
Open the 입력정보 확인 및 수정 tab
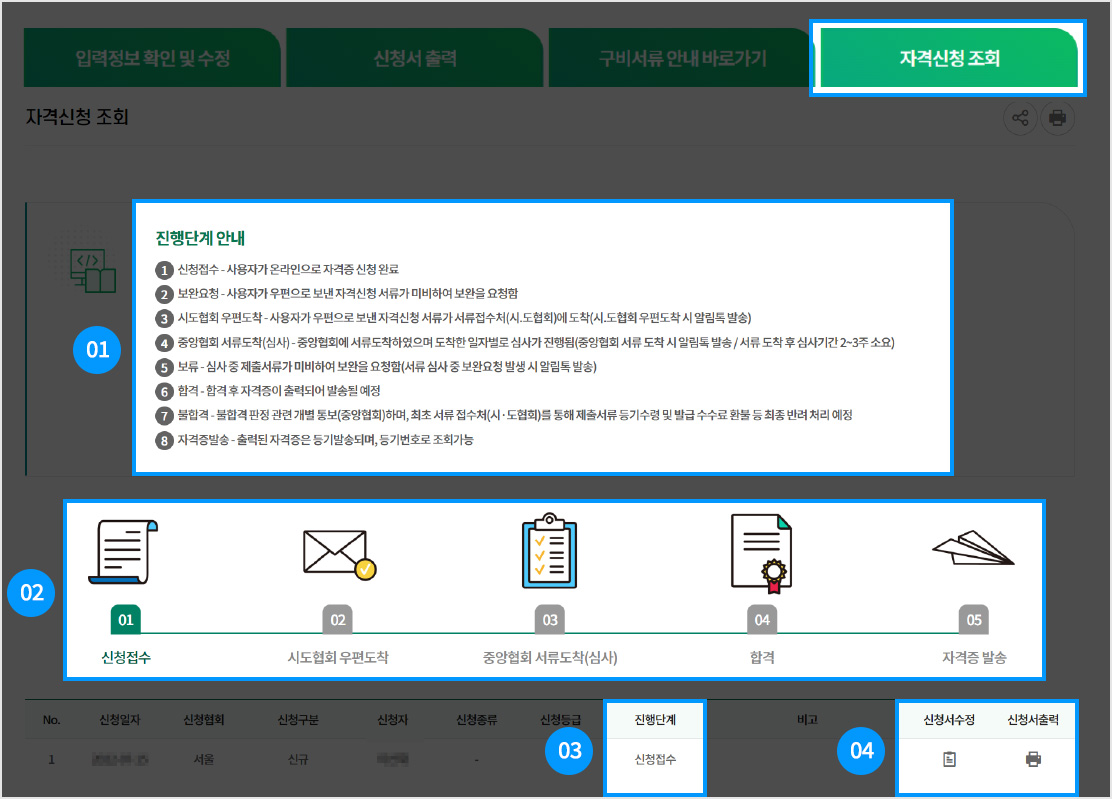(152, 58)
